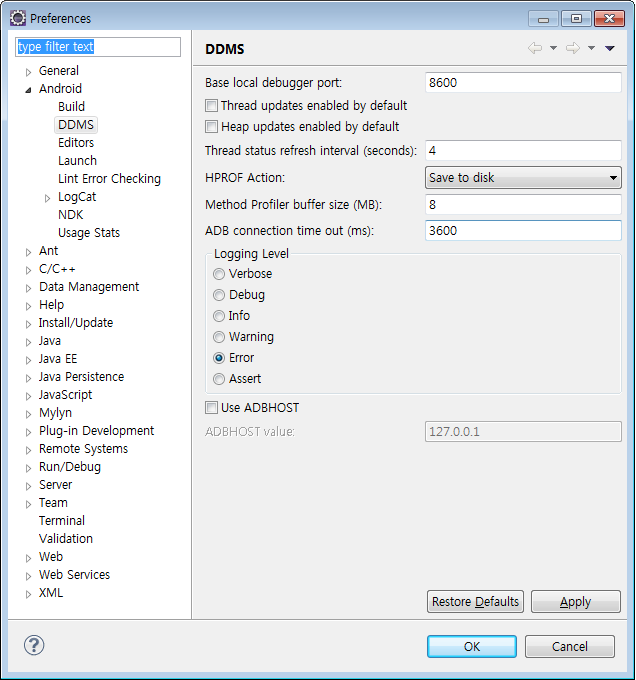Select the Remote Systems category

click(x=83, y=448)
